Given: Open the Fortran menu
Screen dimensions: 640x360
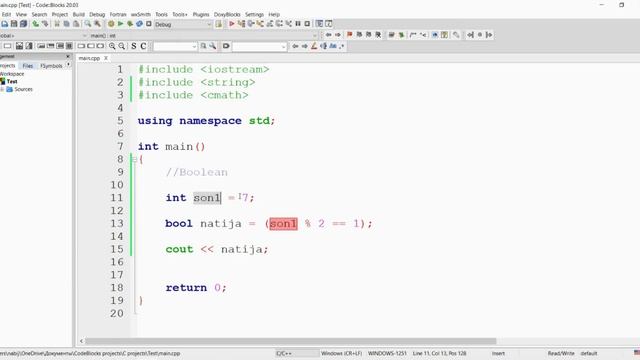Looking at the screenshot, I should [x=118, y=14].
